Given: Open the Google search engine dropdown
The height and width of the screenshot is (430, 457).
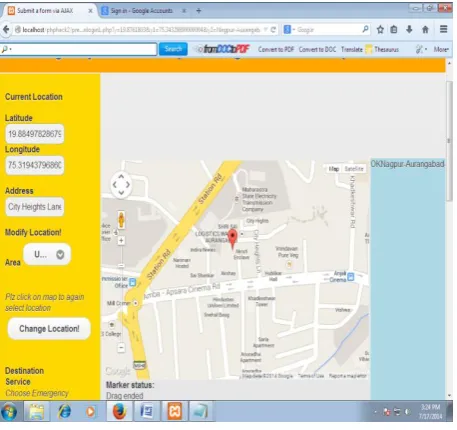Looking at the screenshot, I should pyautogui.click(x=289, y=30).
